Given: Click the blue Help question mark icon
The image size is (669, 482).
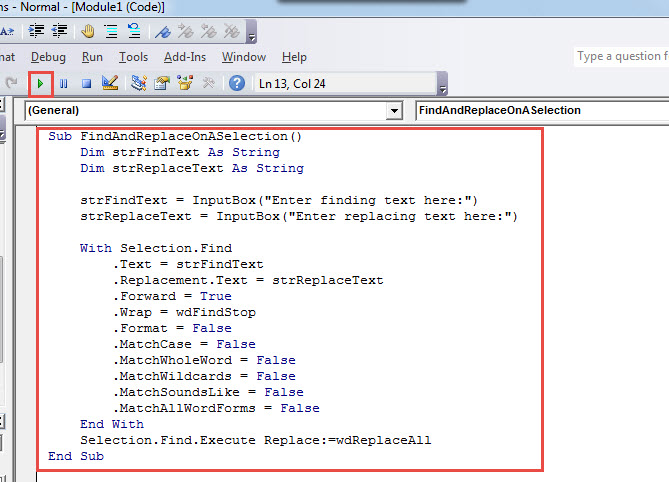Looking at the screenshot, I should (x=237, y=83).
